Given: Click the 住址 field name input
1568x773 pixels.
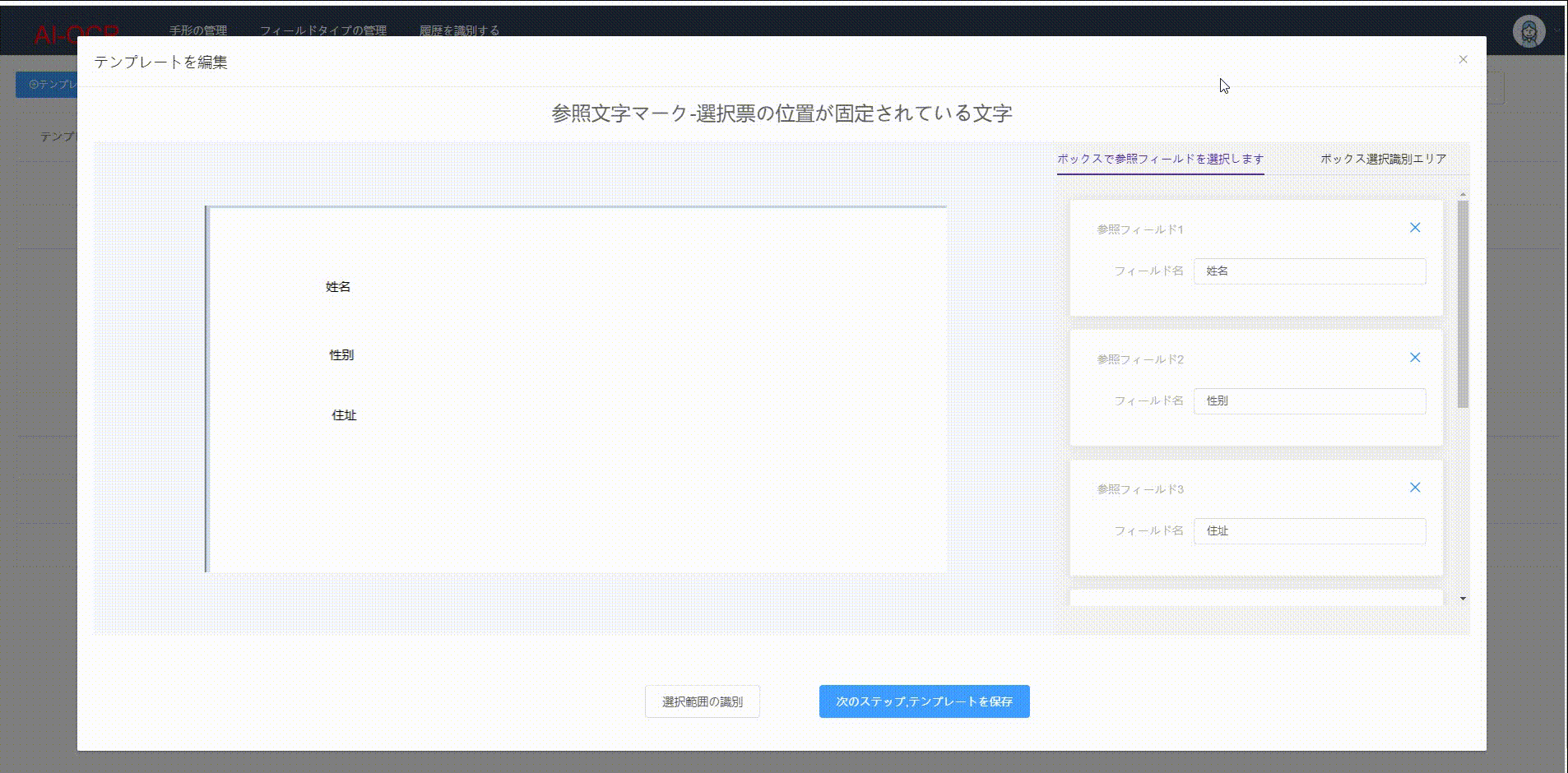Looking at the screenshot, I should click(x=1310, y=531).
